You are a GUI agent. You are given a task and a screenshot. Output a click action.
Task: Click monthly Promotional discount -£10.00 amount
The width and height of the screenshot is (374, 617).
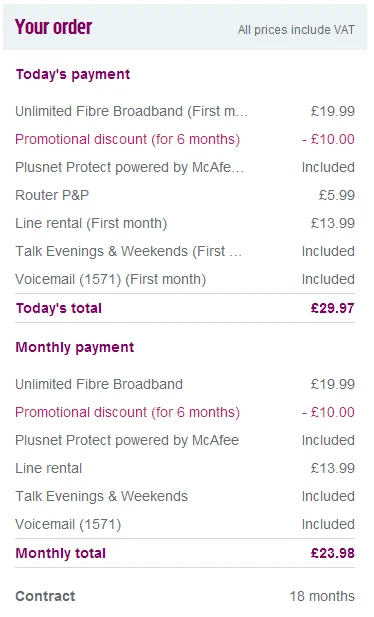click(328, 412)
